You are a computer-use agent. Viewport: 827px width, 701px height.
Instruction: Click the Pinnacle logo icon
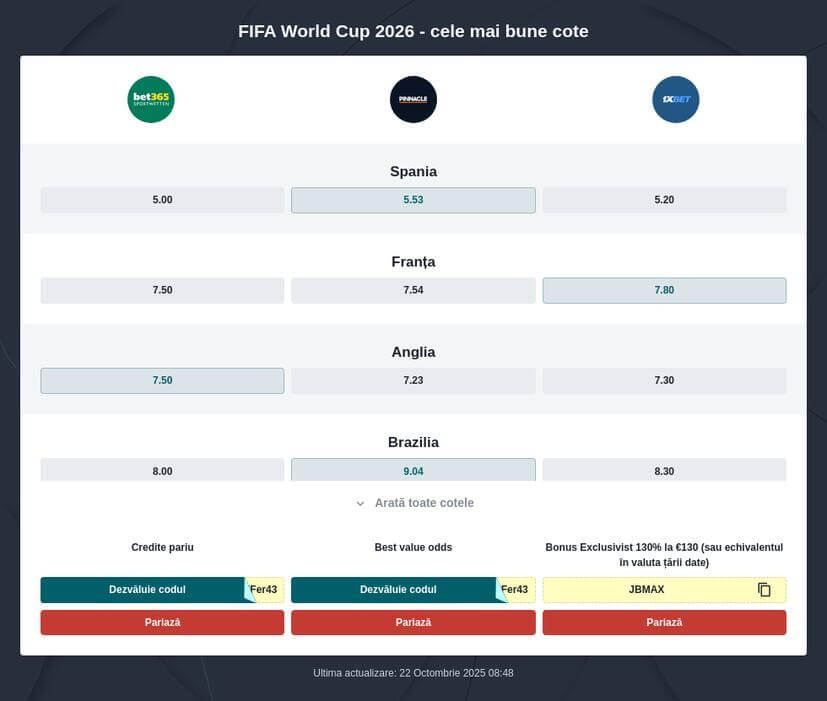pos(413,99)
